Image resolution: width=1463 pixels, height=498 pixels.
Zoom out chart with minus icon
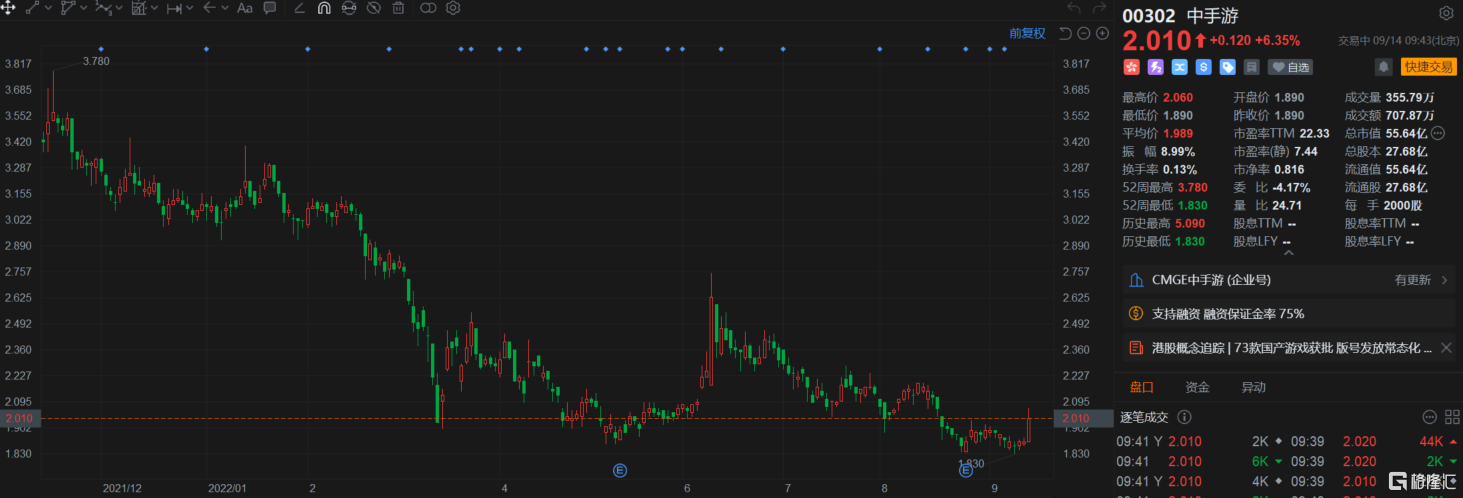[1084, 33]
